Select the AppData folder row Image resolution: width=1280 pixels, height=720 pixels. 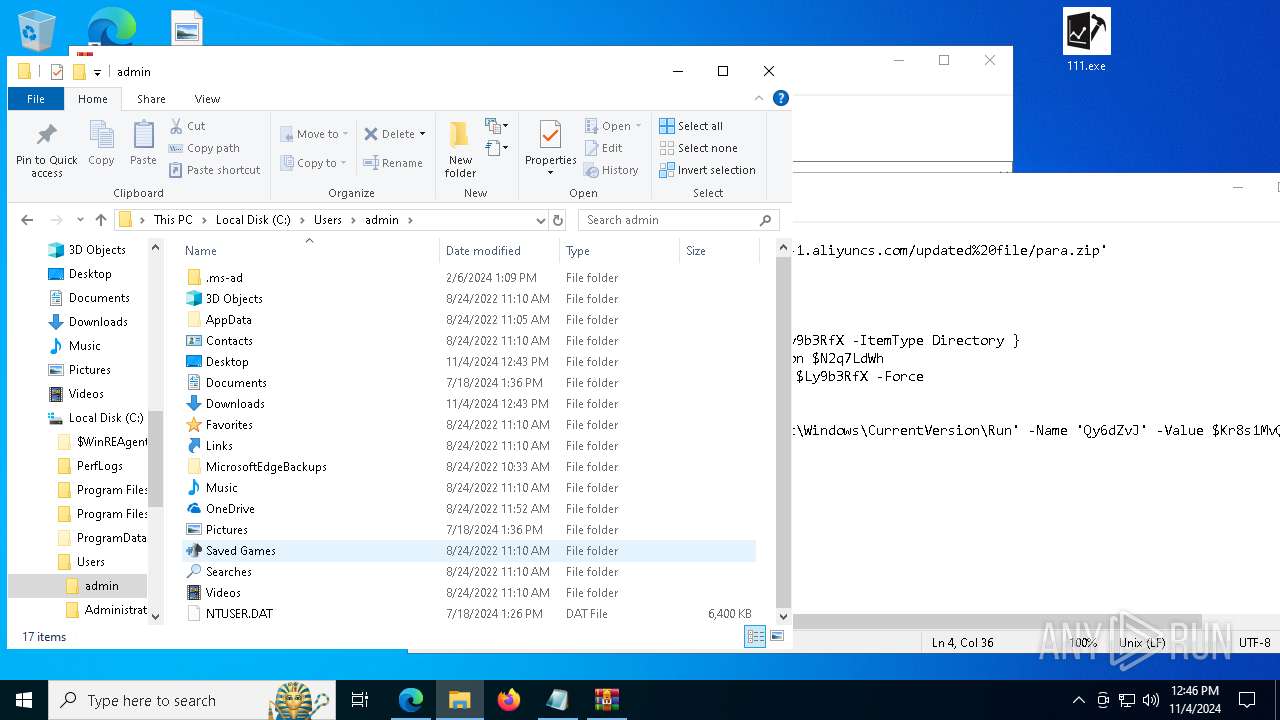468,320
